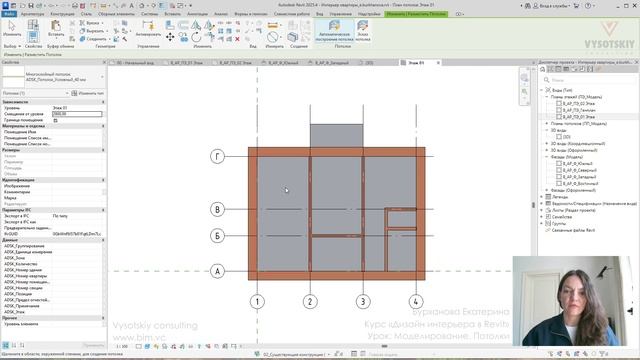Switch to View (Вид) ribbon tab
This screenshot has width=640, height=360.
pyautogui.click(x=320, y=14)
